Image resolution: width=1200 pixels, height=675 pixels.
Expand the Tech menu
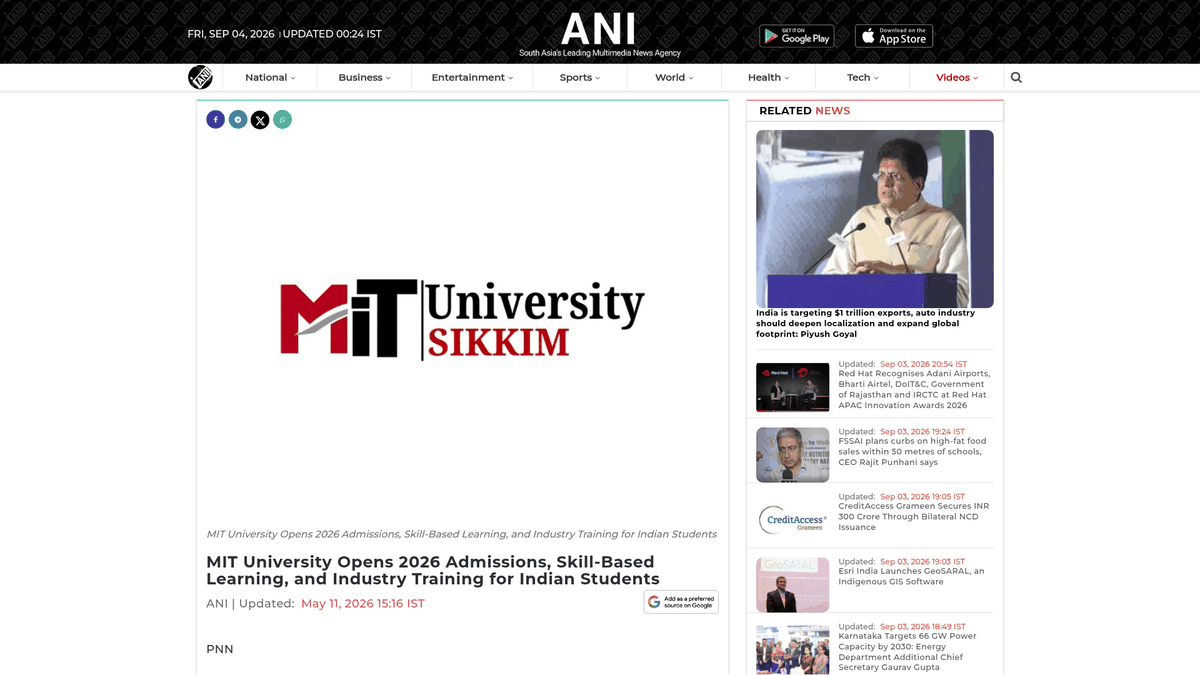pyautogui.click(x=863, y=77)
